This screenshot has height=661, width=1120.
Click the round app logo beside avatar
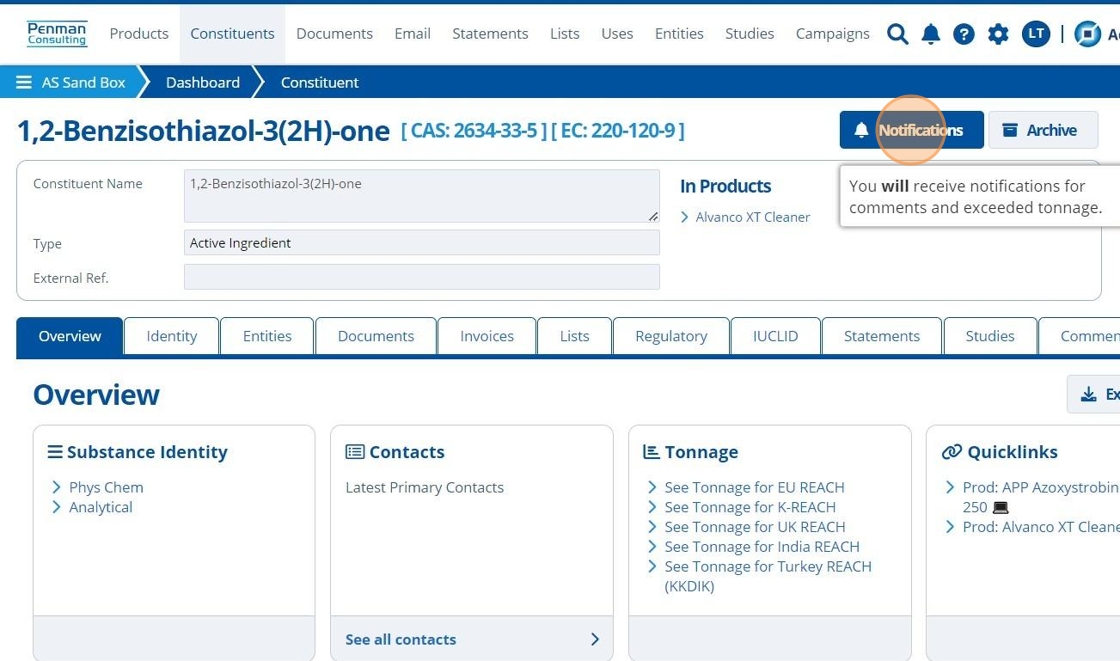pyautogui.click(x=1087, y=34)
